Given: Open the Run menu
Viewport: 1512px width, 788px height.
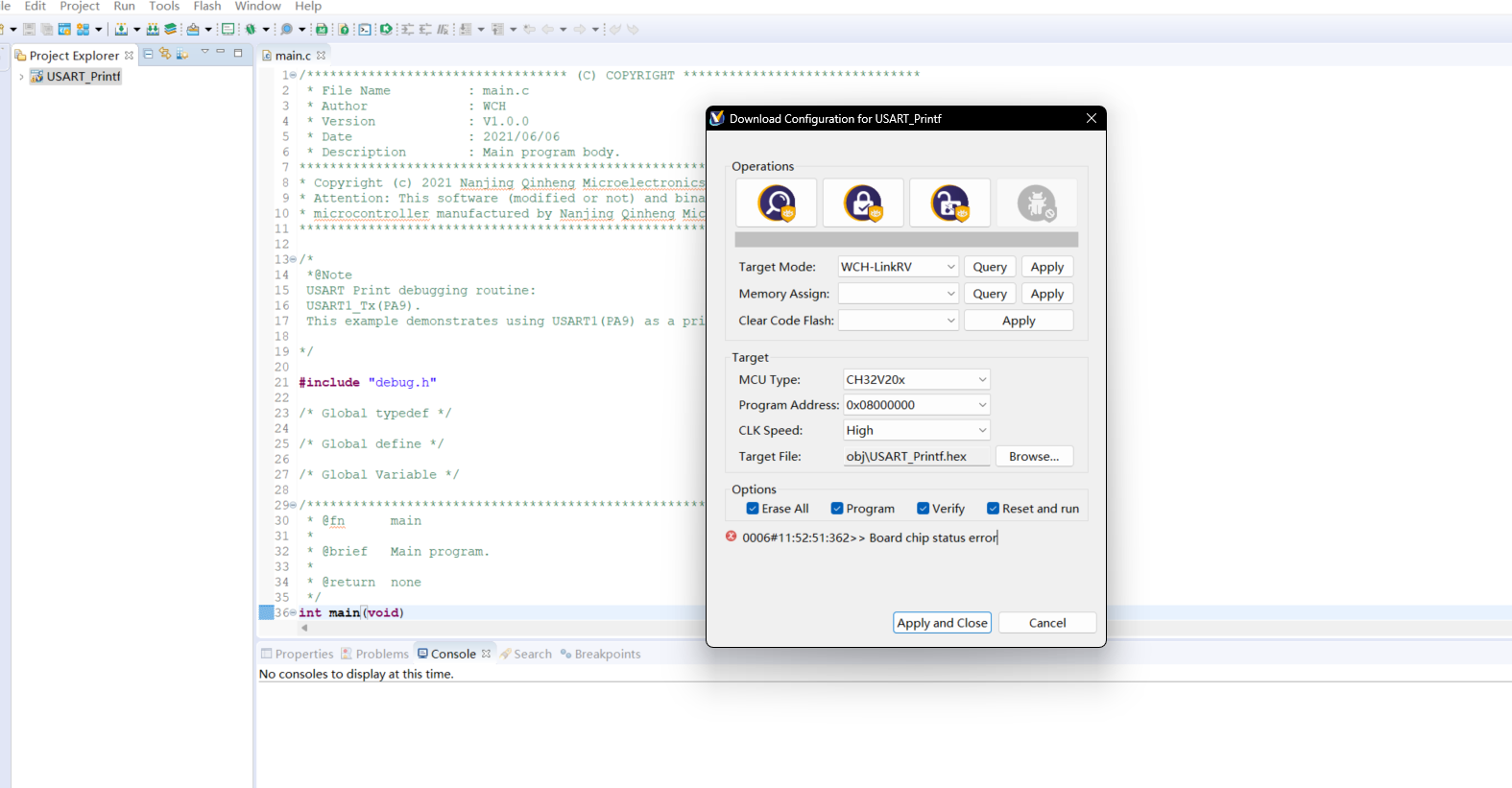Looking at the screenshot, I should 124,6.
